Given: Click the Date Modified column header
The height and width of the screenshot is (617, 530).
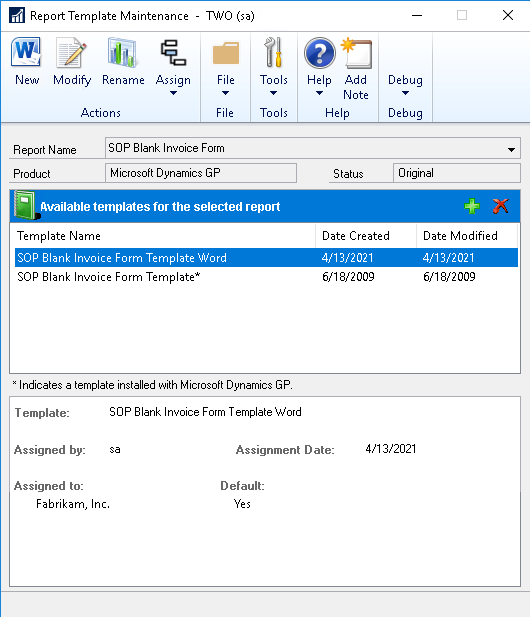Looking at the screenshot, I should 467,236.
